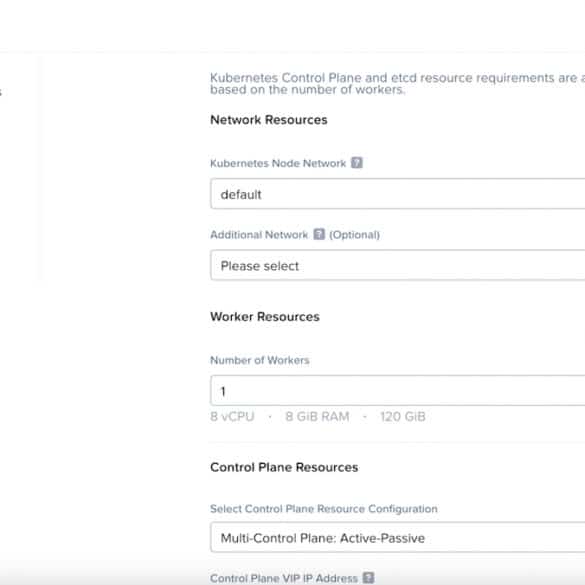This screenshot has width=585, height=585.
Task: Click the Additional Network label text
Action: pos(259,235)
